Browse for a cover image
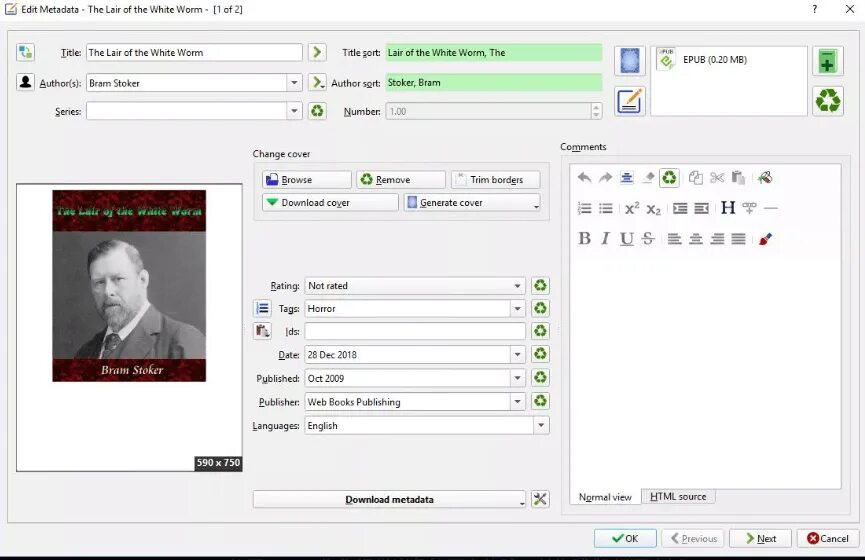 point(307,179)
